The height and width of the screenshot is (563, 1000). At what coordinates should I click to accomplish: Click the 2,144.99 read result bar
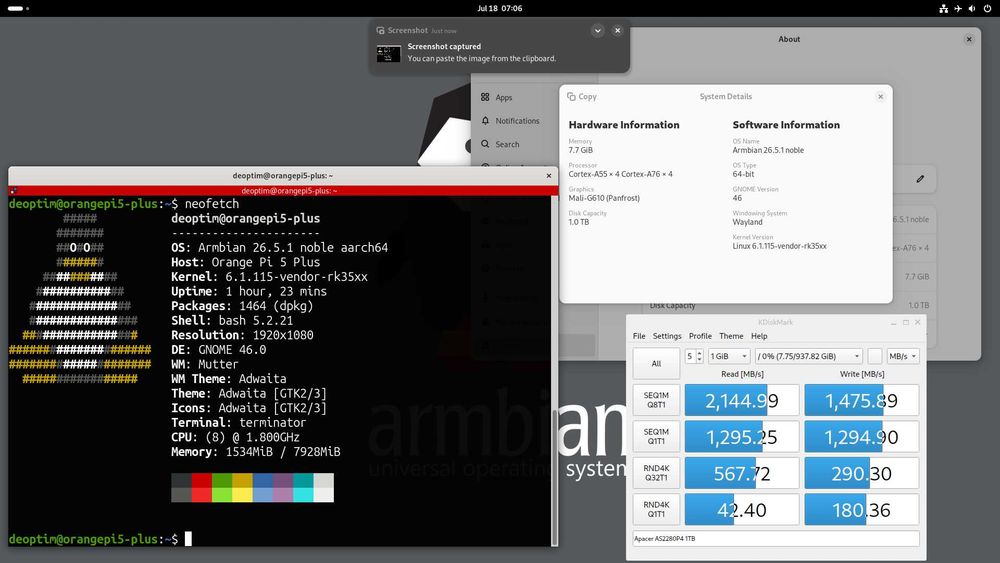point(742,400)
